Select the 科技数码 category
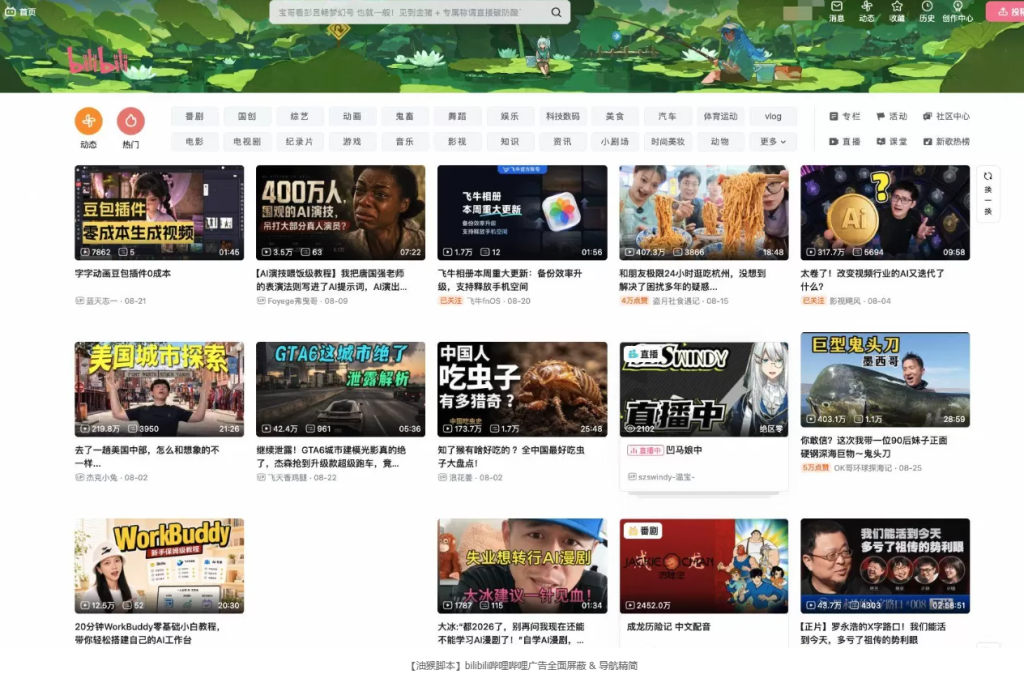Viewport: 1024px width, 674px height. [562, 116]
